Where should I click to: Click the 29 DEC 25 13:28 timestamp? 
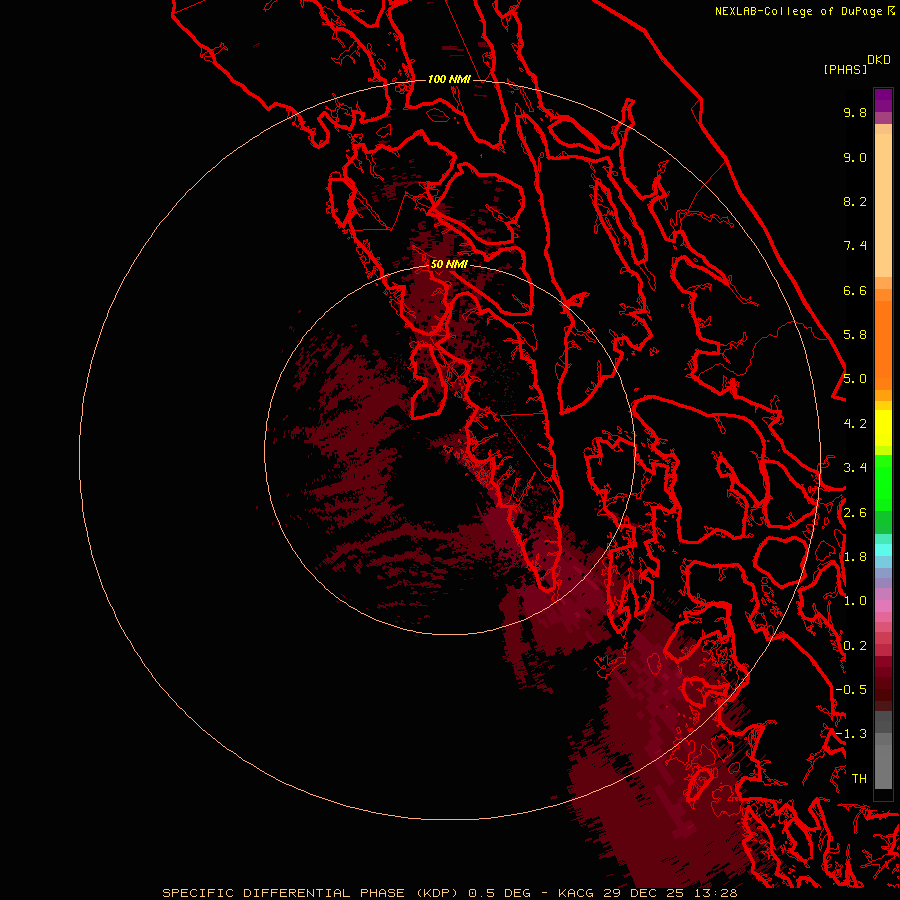point(670,893)
